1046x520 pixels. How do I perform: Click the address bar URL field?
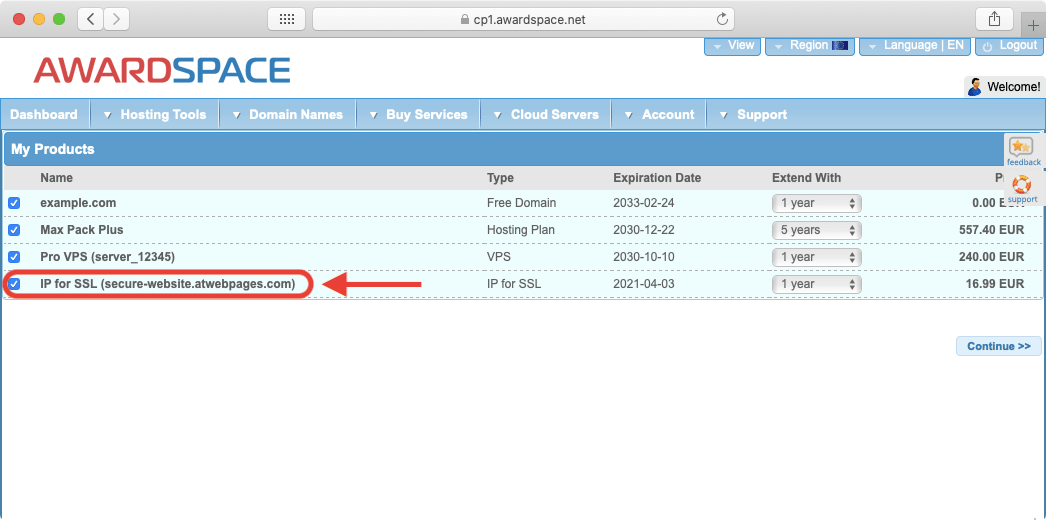click(523, 19)
